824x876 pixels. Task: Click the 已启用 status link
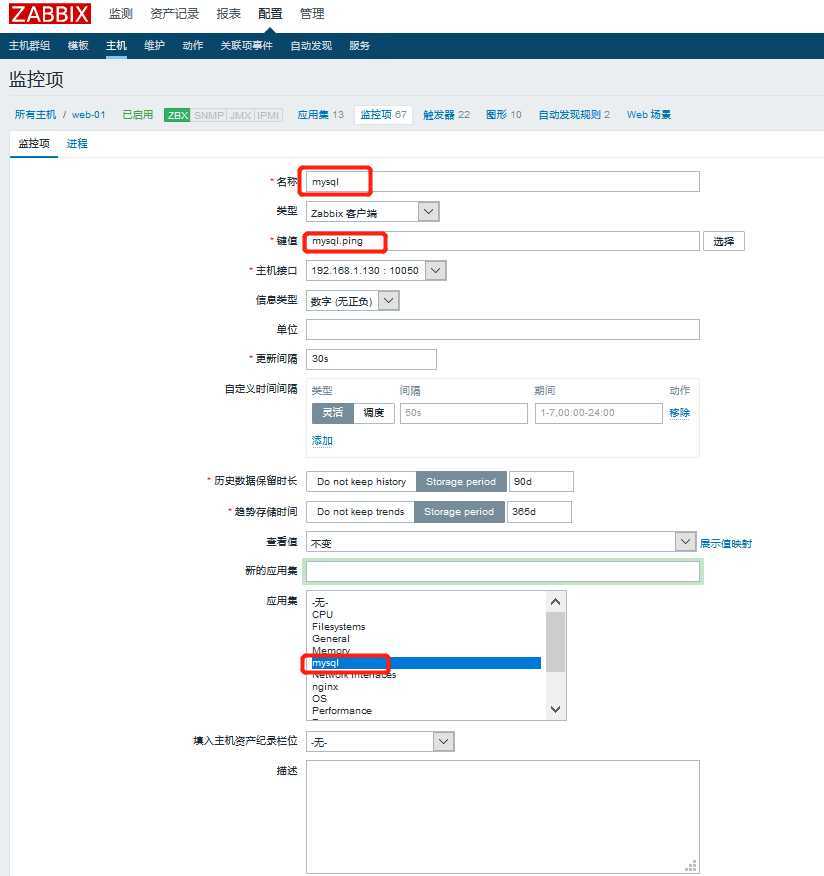137,115
